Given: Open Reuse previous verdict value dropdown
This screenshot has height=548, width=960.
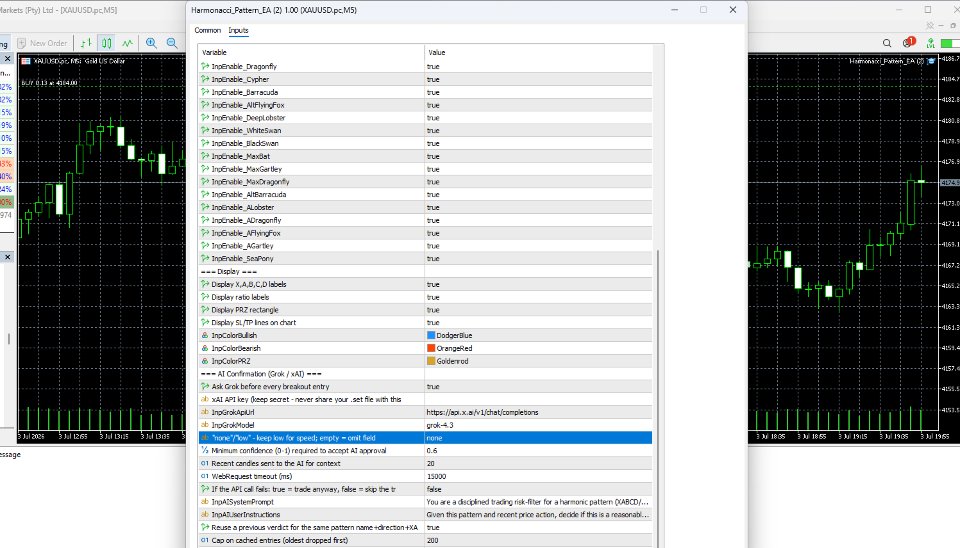Looking at the screenshot, I should pyautogui.click(x=538, y=527).
